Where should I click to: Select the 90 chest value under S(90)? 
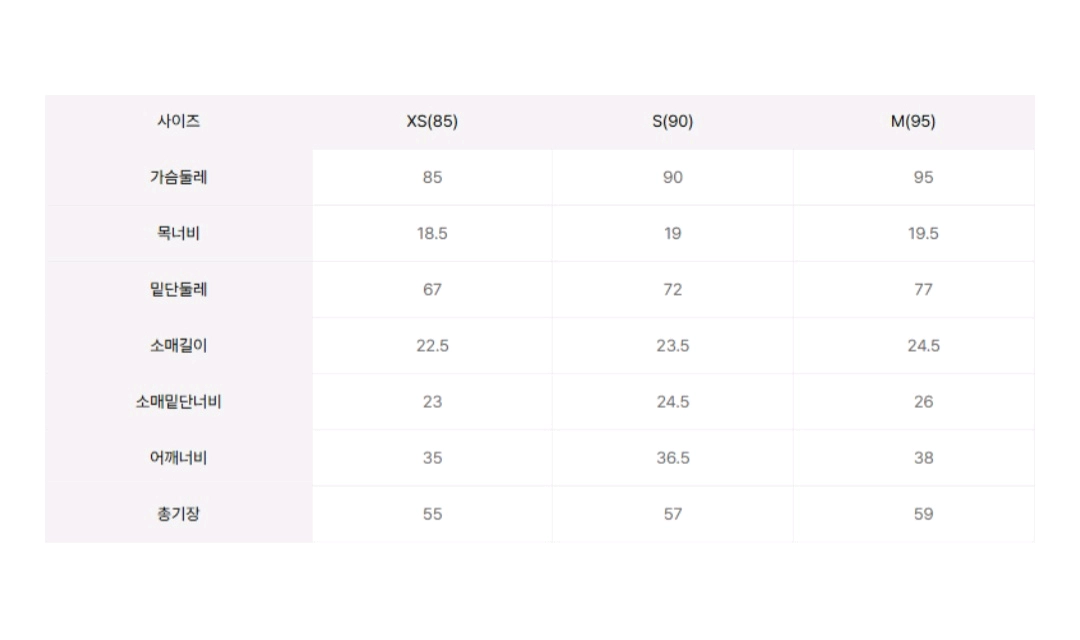coord(672,178)
